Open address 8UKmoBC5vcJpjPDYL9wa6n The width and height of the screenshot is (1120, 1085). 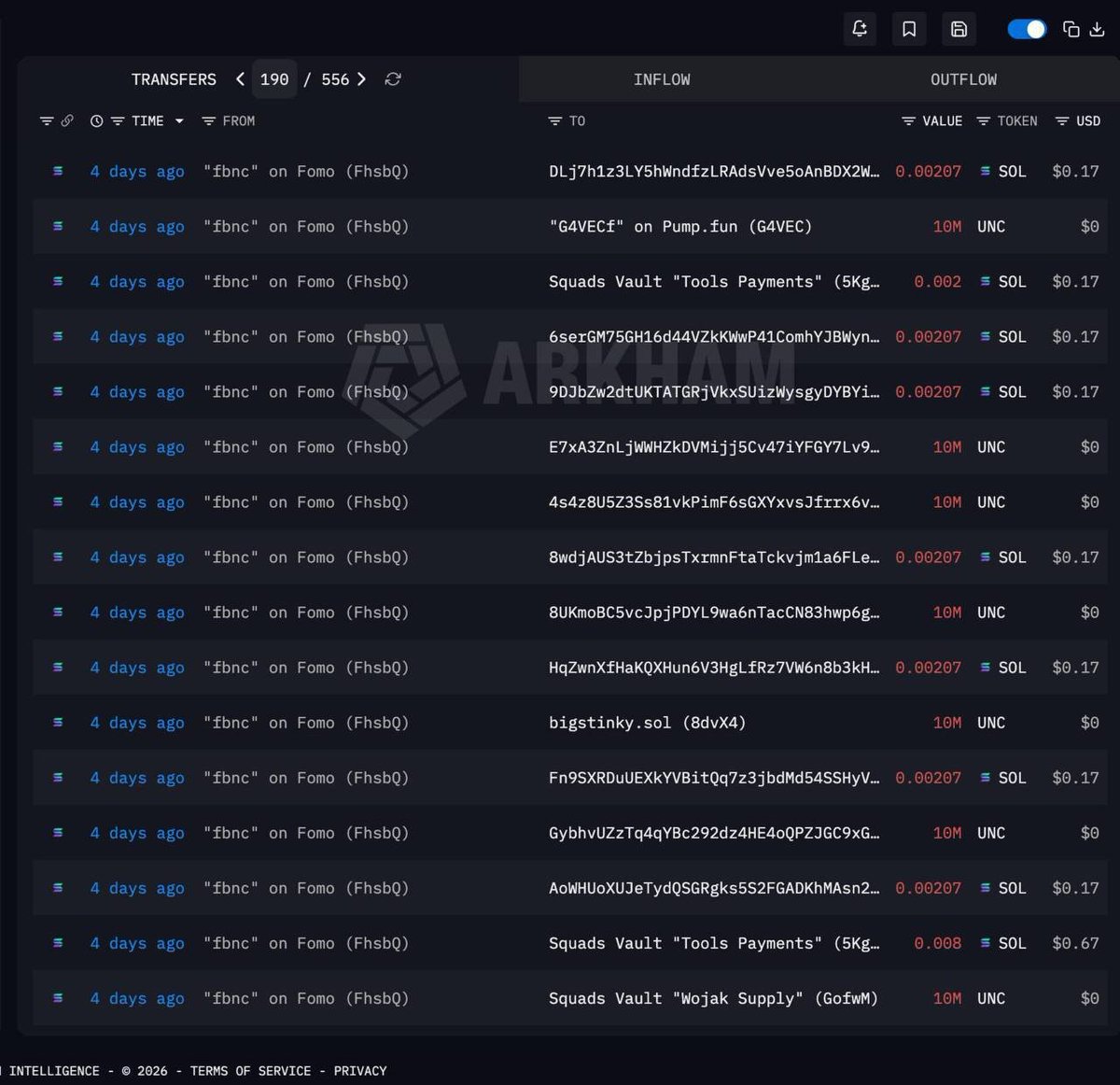coord(714,612)
